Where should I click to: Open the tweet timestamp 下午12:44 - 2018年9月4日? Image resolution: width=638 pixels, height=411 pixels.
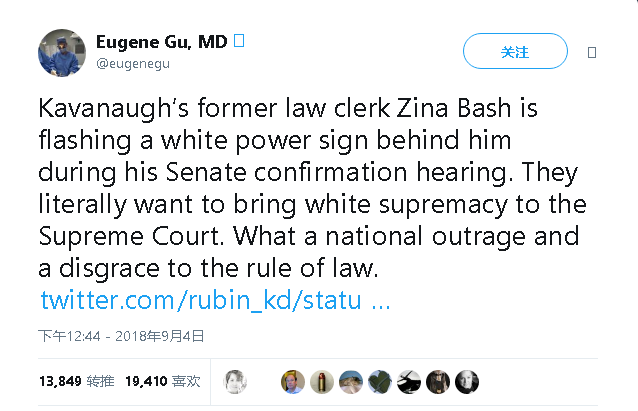coord(121,336)
